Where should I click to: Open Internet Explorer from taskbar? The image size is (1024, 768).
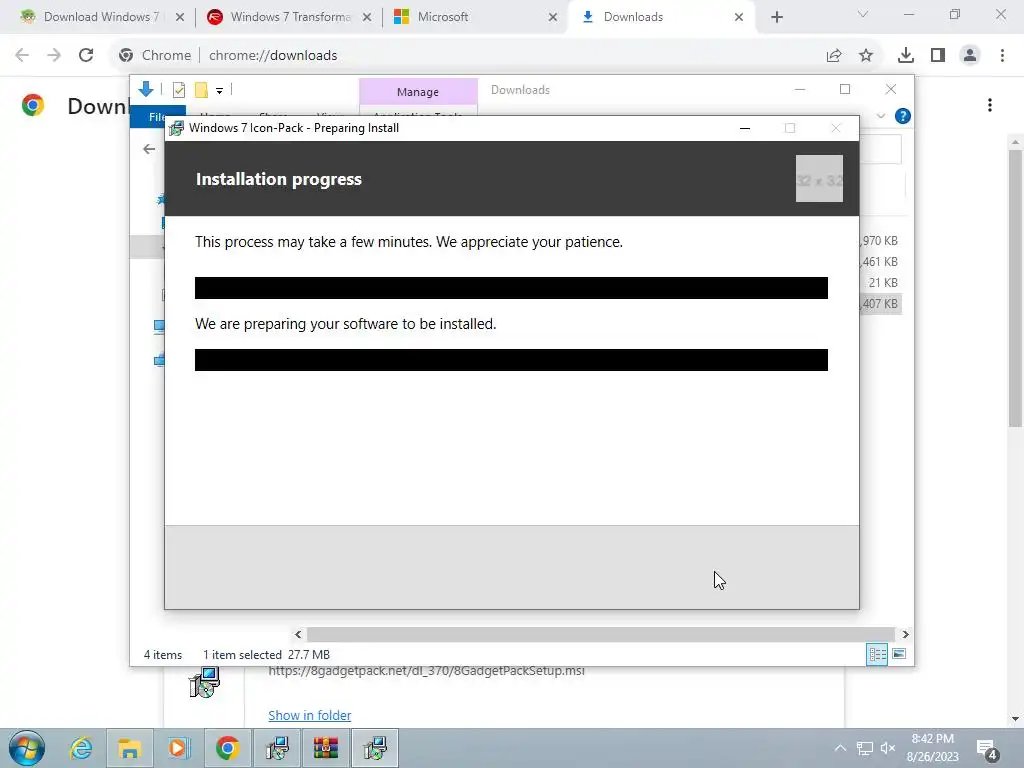pos(82,748)
